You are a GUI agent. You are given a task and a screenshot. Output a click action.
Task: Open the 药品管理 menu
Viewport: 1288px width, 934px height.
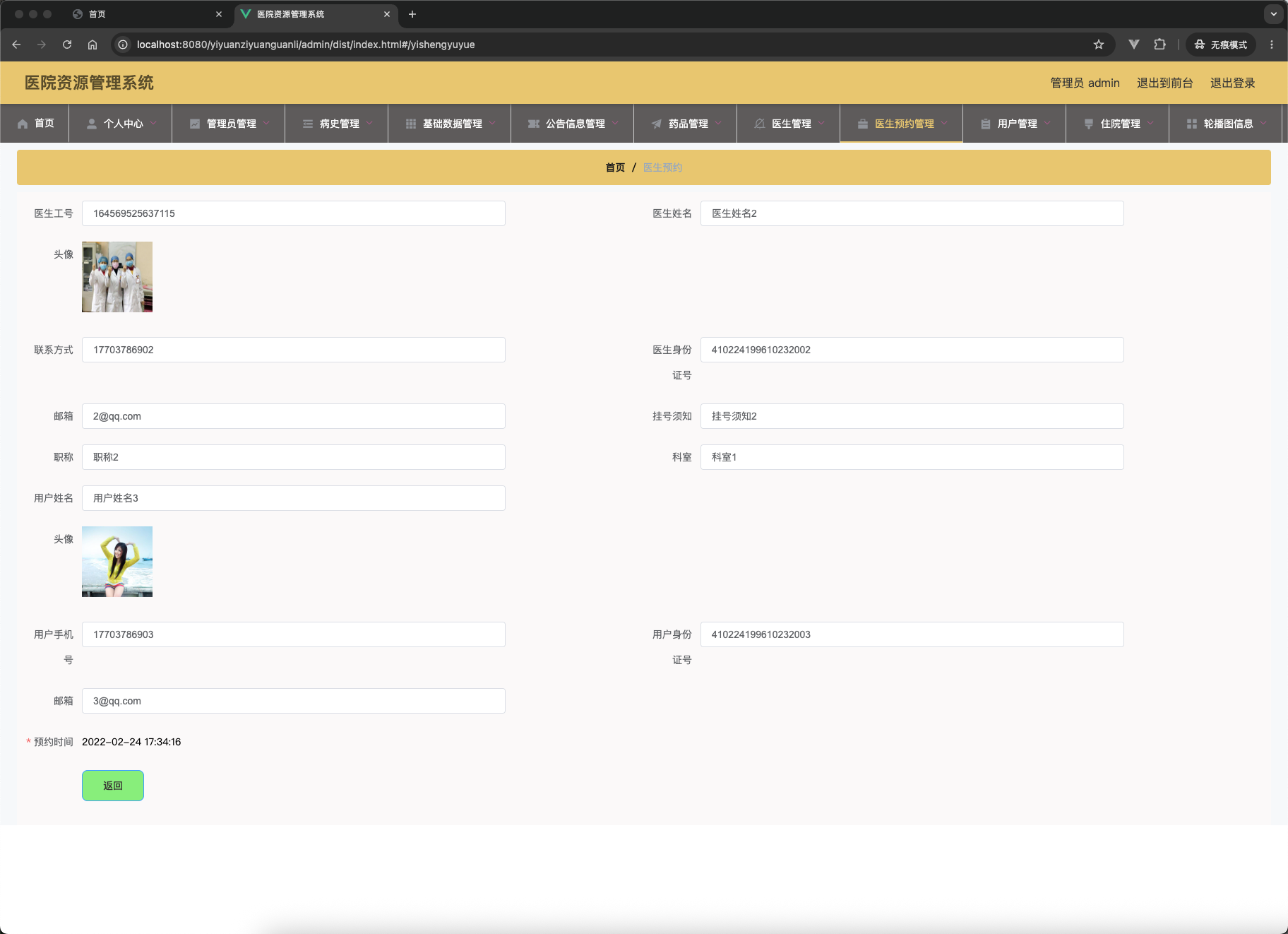pyautogui.click(x=685, y=124)
